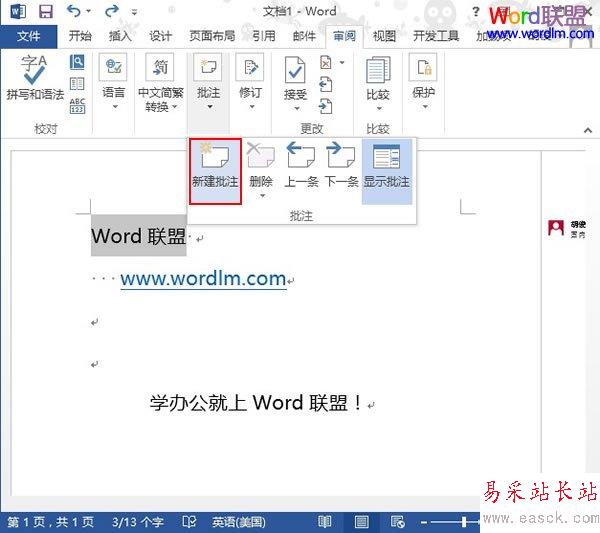The height and width of the screenshot is (533, 600).
Task: Go to 上一条 previous comment
Action: click(x=301, y=165)
